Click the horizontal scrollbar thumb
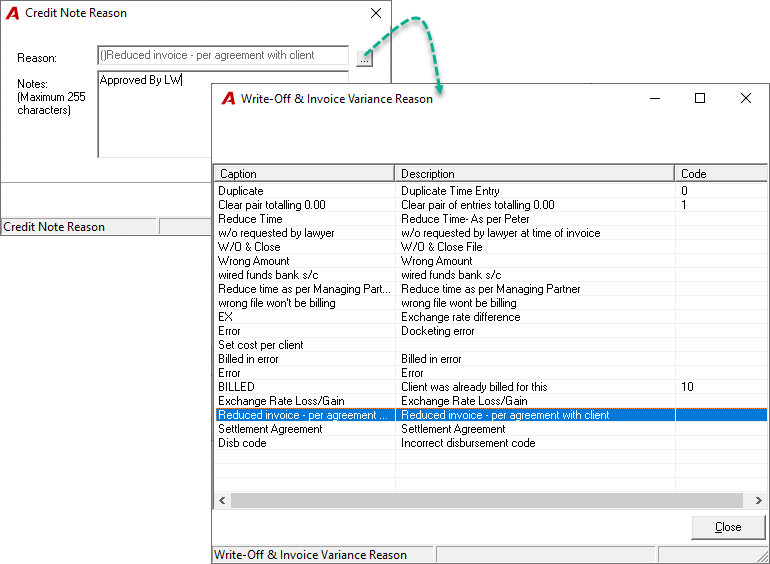The image size is (770, 564). 487,501
